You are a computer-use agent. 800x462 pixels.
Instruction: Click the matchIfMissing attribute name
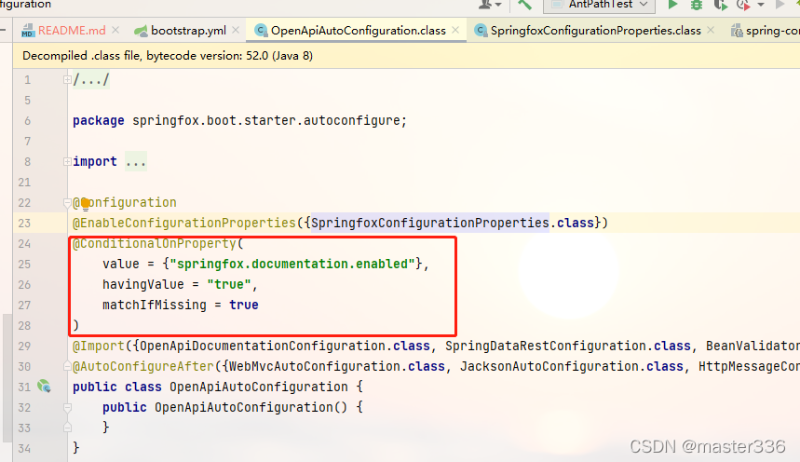155,305
